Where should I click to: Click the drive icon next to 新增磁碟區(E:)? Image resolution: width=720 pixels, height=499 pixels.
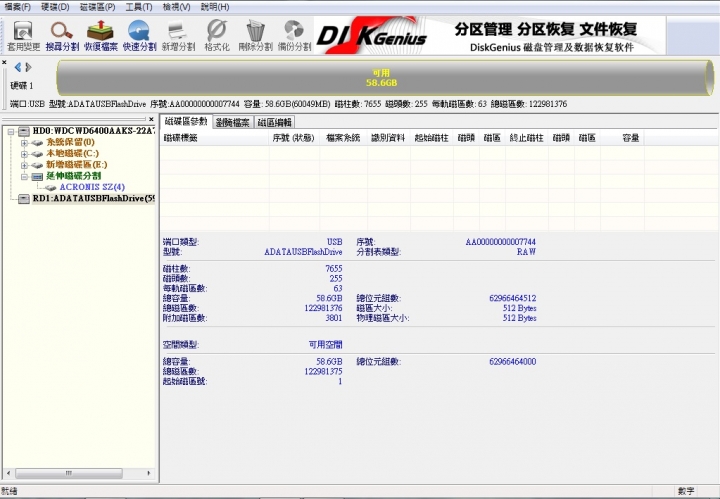37,165
